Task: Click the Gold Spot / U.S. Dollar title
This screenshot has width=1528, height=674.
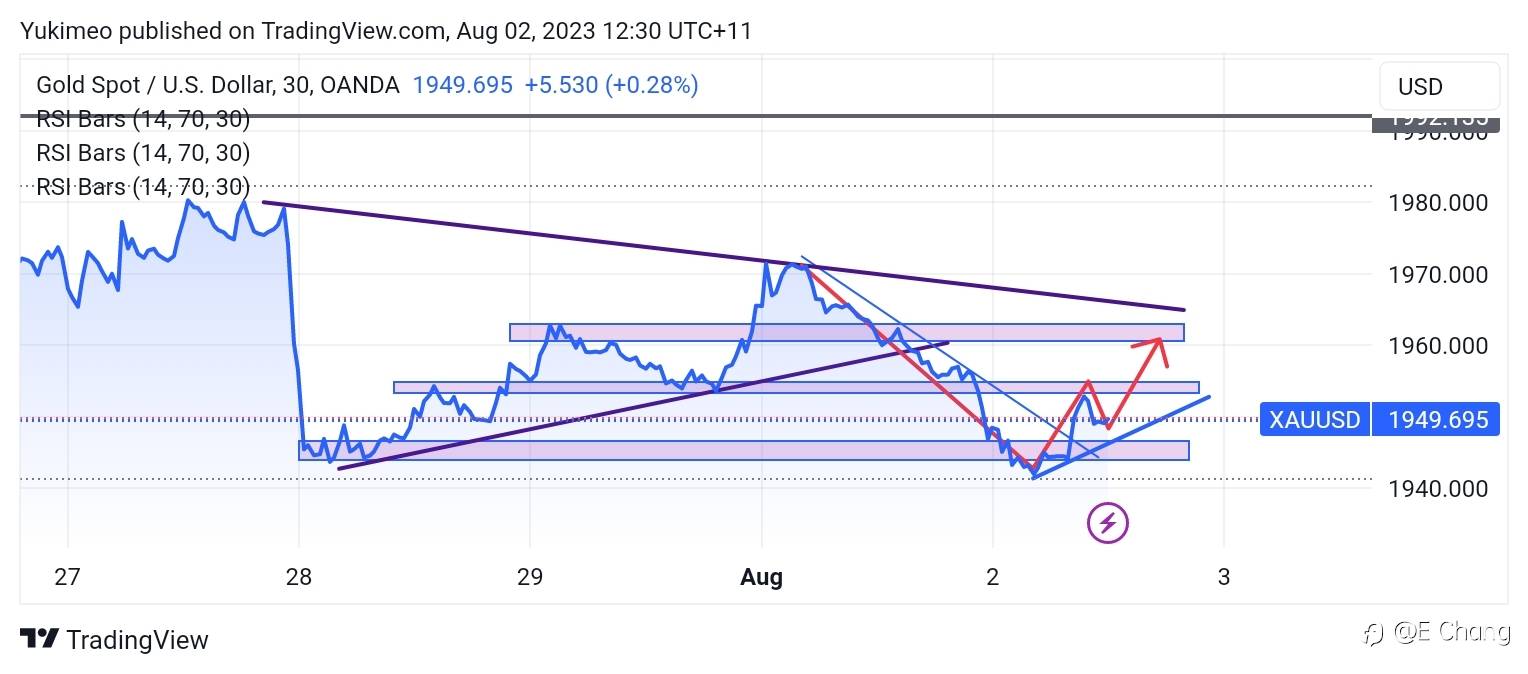Action: [217, 85]
